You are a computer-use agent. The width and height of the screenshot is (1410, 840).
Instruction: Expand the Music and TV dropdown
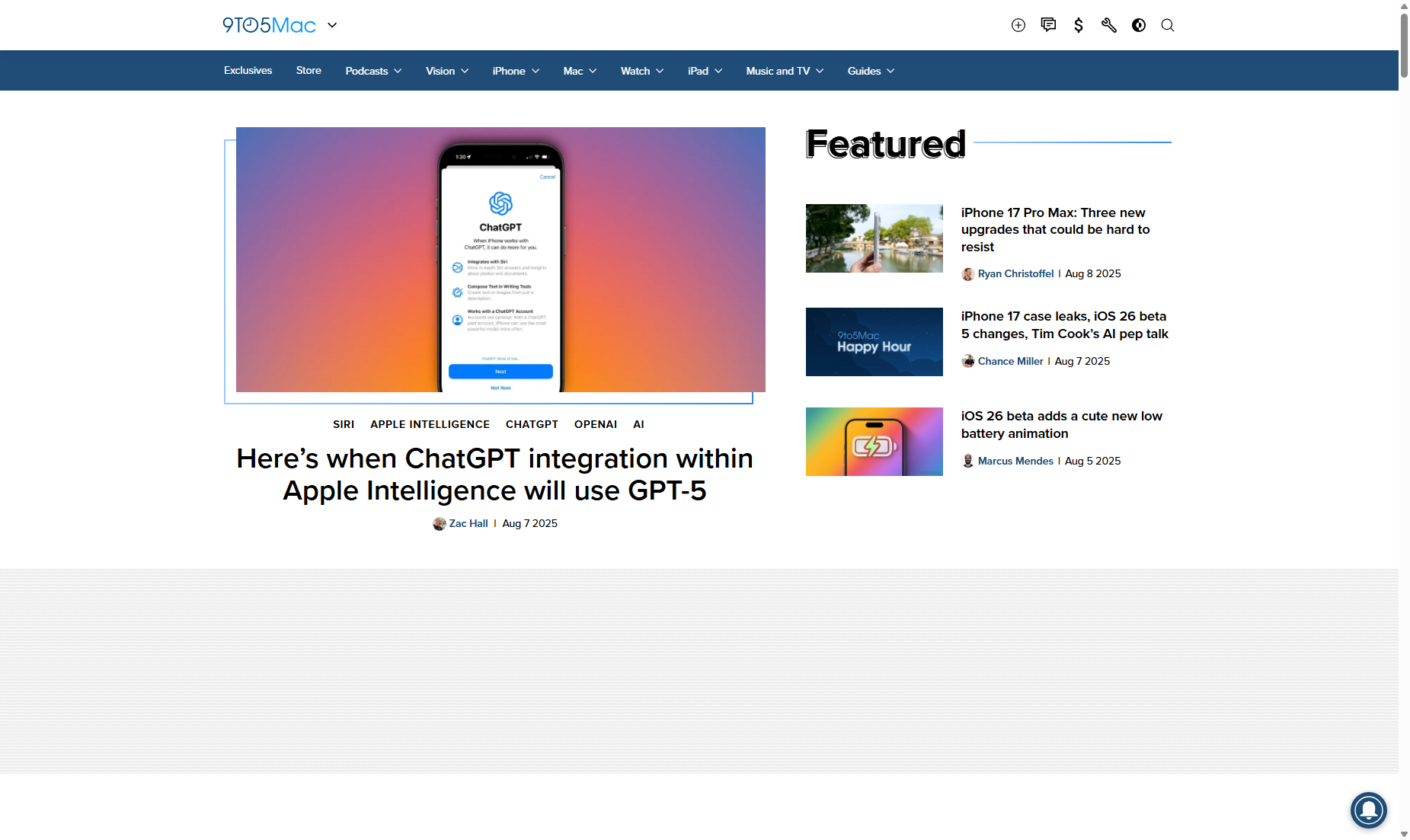tap(785, 71)
